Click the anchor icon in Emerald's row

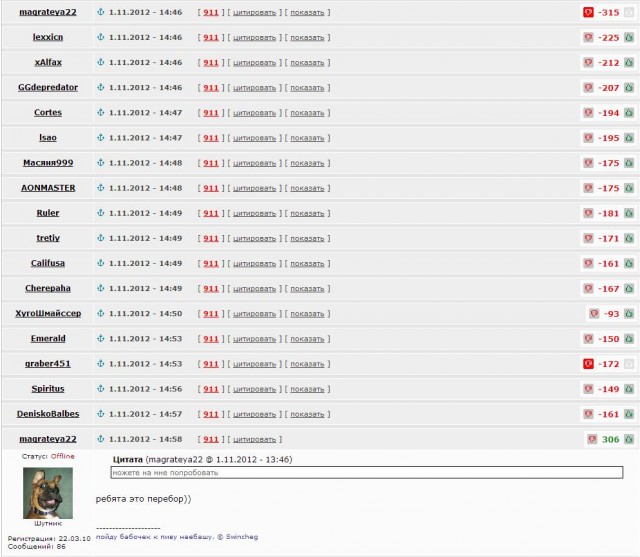pos(101,339)
